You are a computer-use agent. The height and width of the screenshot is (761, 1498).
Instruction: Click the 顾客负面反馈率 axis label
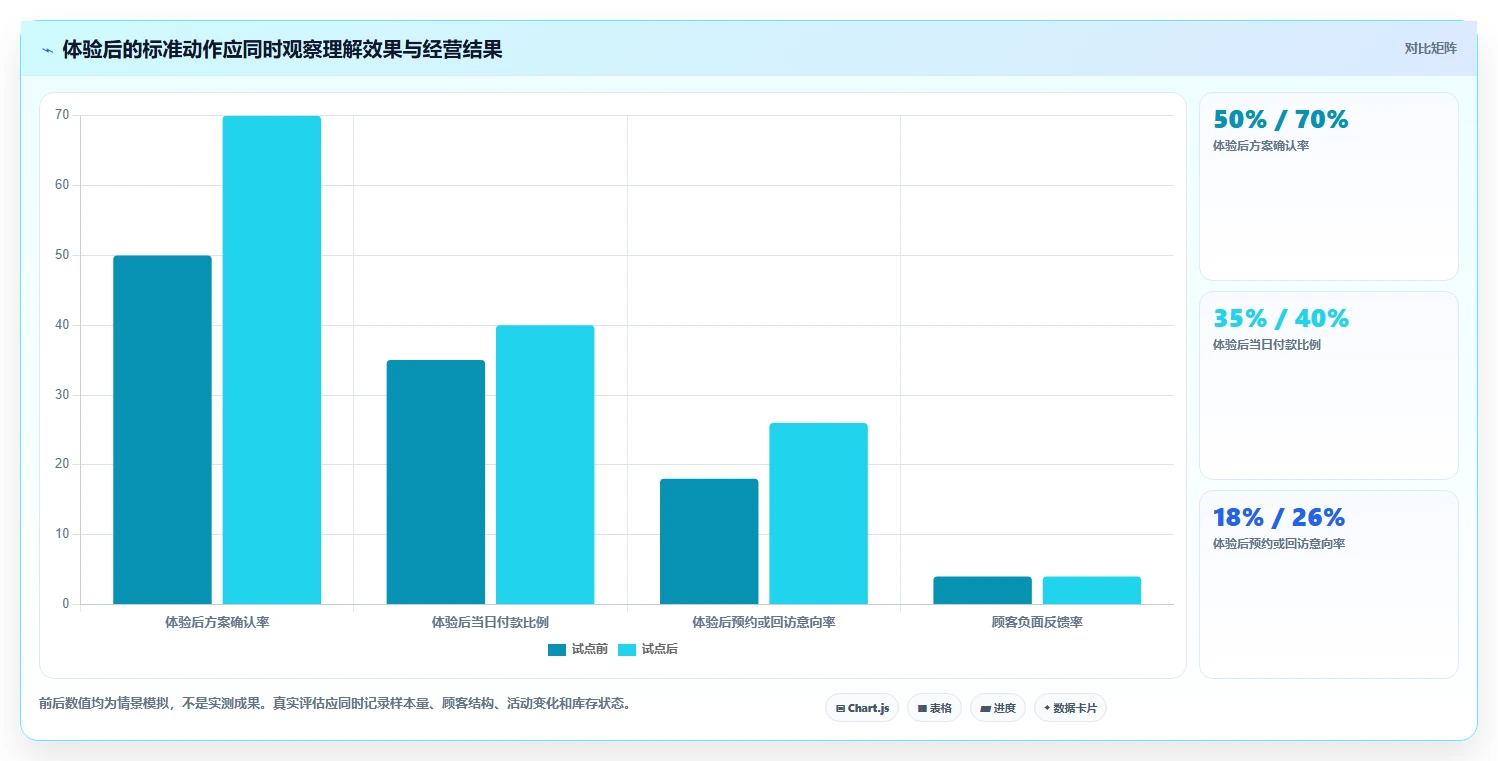[x=1037, y=622]
